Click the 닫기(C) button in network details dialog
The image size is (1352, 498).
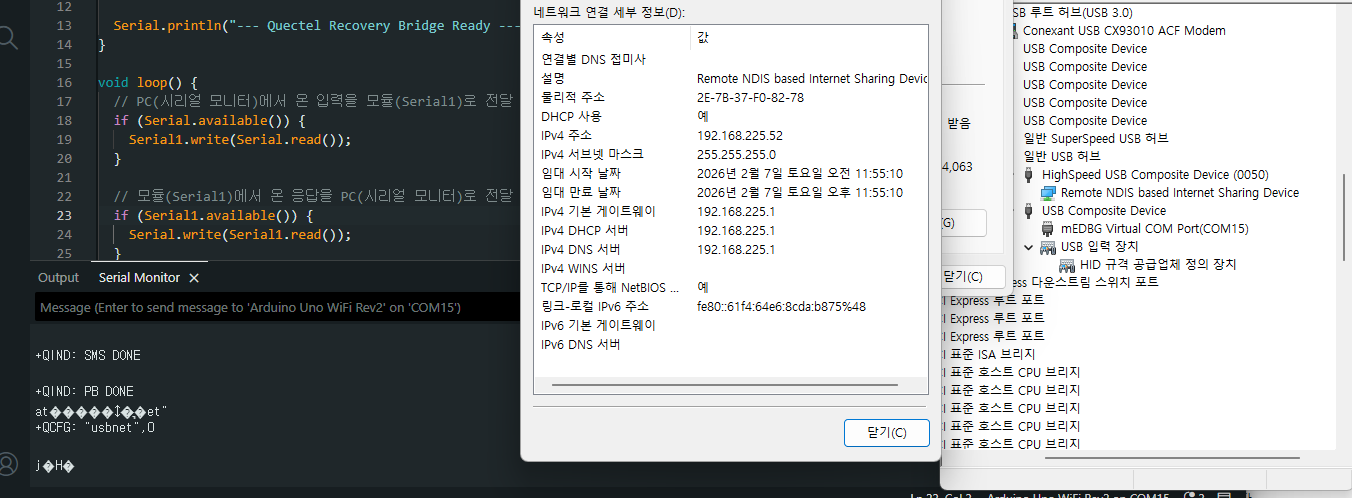[x=886, y=433]
